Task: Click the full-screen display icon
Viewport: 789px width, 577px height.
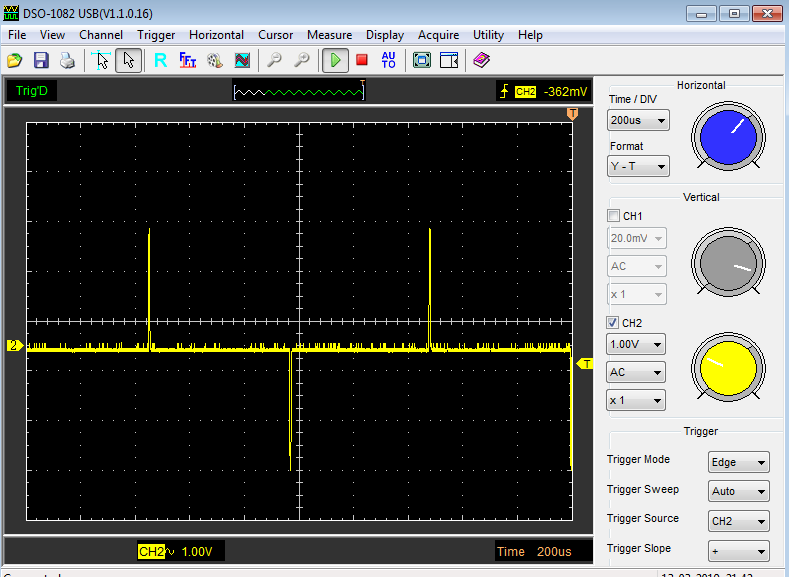Action: (422, 60)
